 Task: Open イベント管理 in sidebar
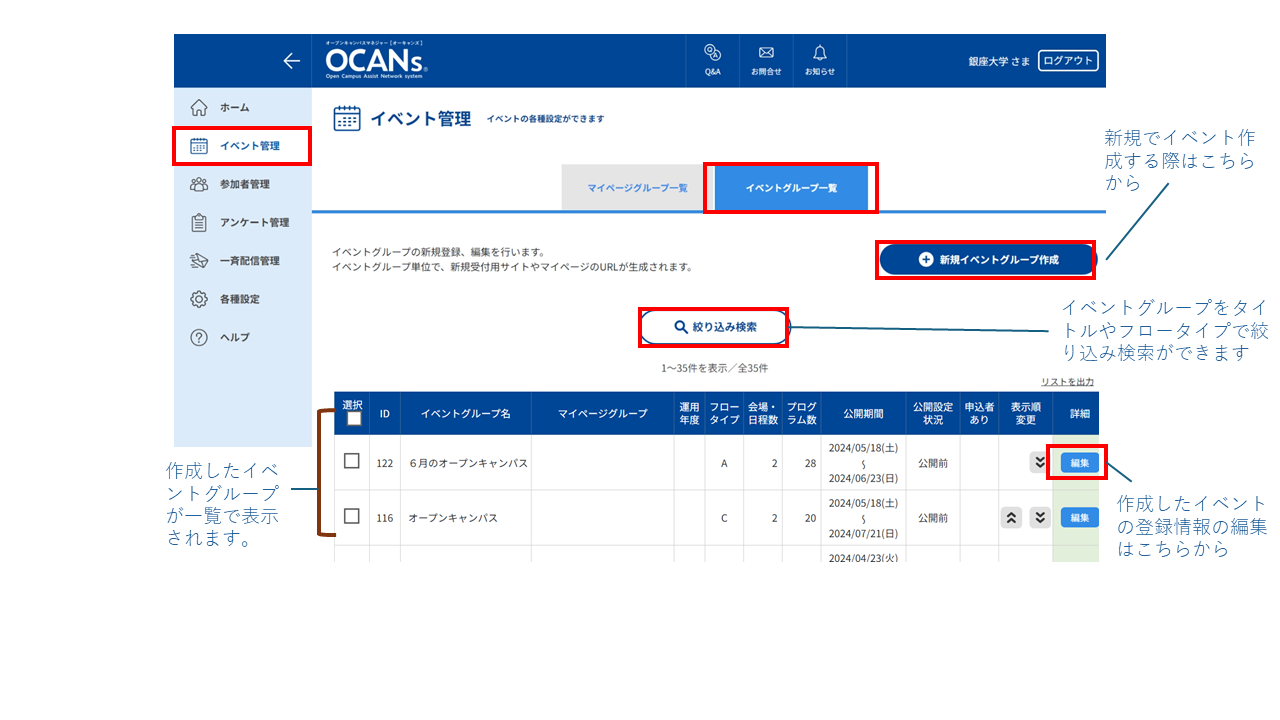(x=243, y=146)
